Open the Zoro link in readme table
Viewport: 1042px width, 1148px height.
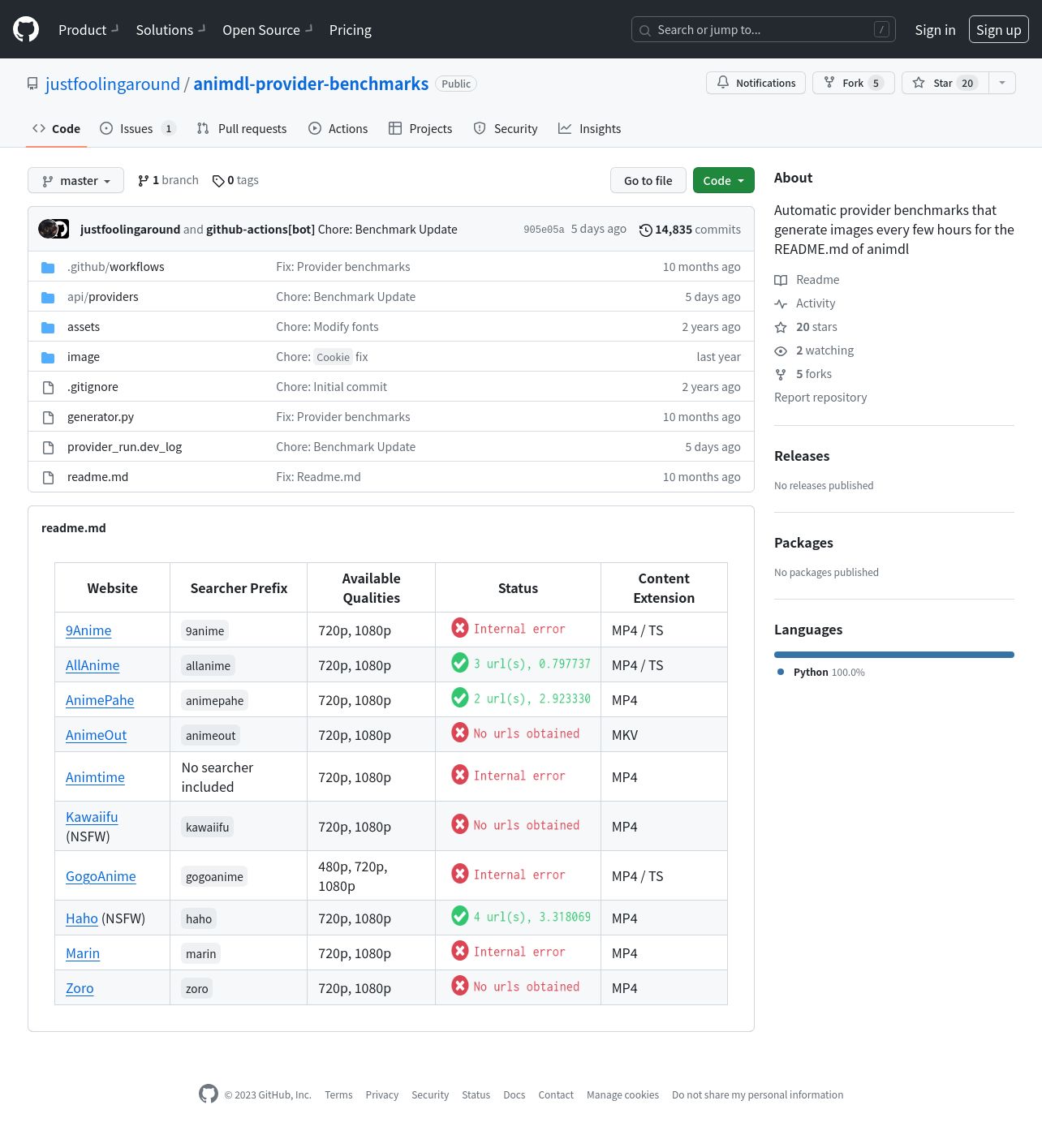[80, 987]
